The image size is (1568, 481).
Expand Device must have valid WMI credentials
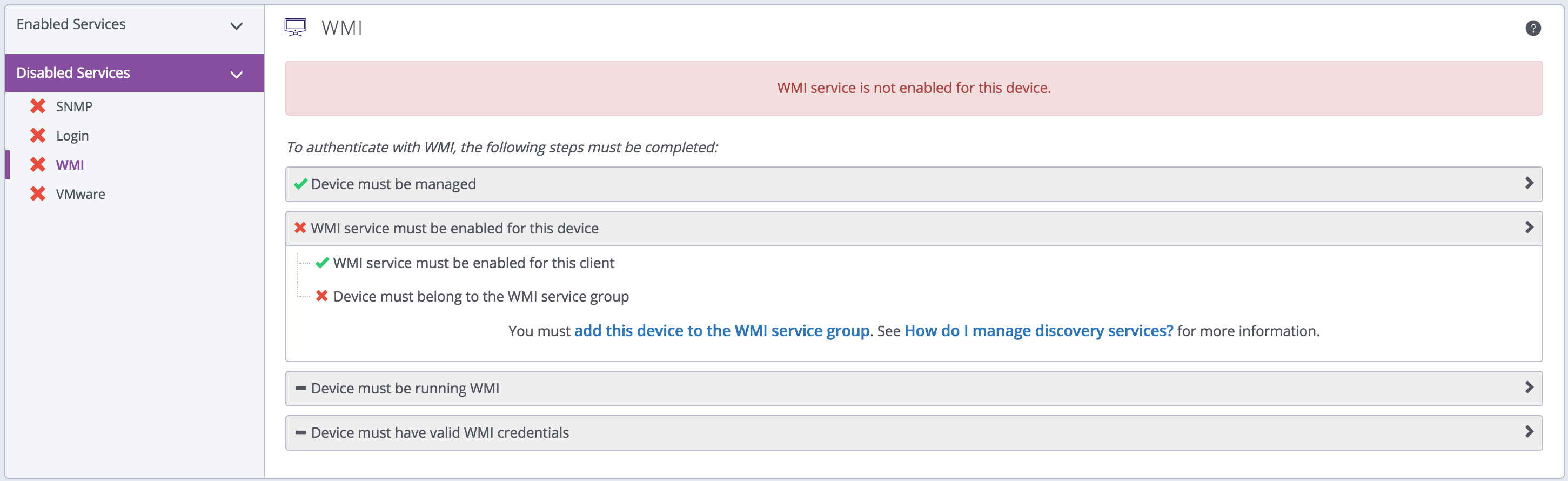1529,432
